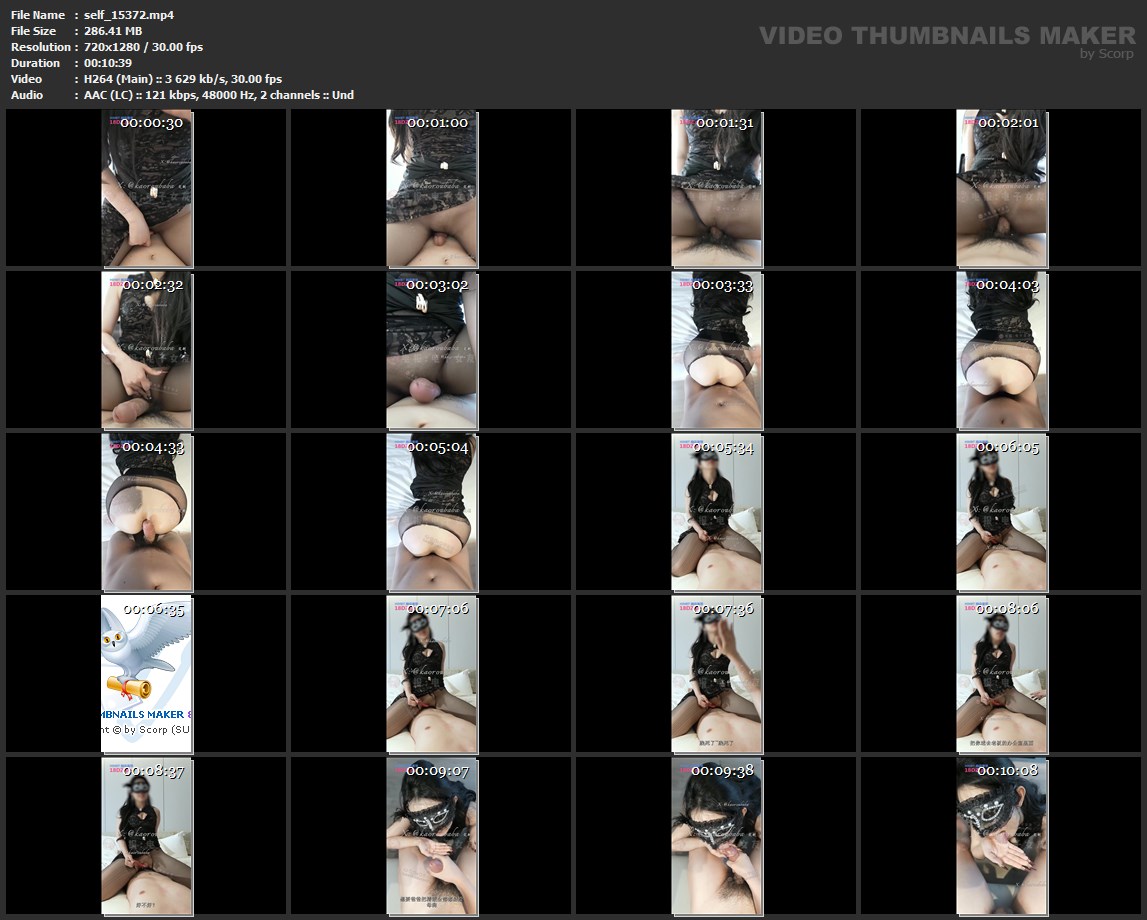Screen dimensions: 1147x920
Task: Click the thumbnail timestamped 00:00:30
Action: point(147,188)
